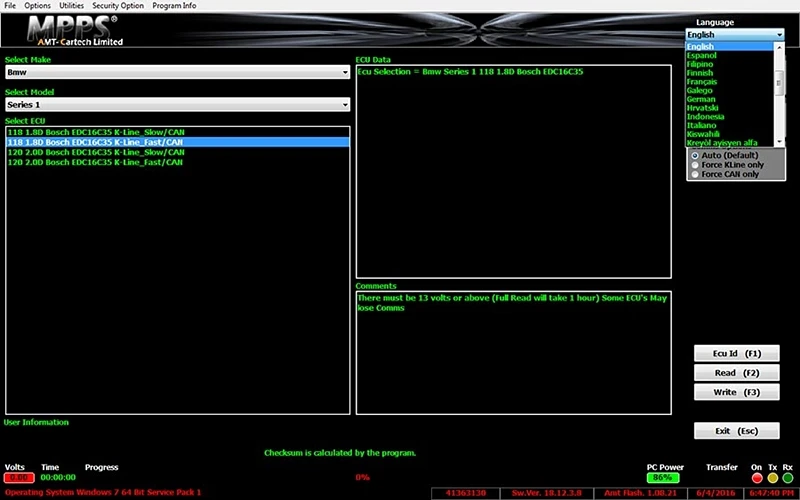
Task: Open the Security Option menu
Action: [x=118, y=6]
